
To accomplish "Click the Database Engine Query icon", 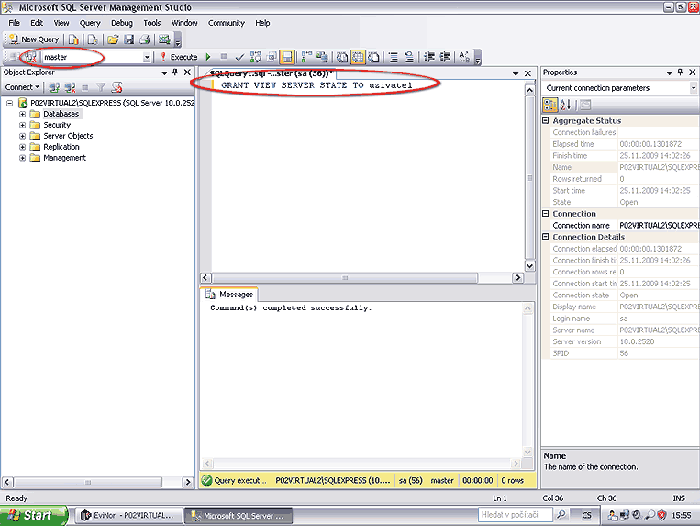I will [74, 40].
